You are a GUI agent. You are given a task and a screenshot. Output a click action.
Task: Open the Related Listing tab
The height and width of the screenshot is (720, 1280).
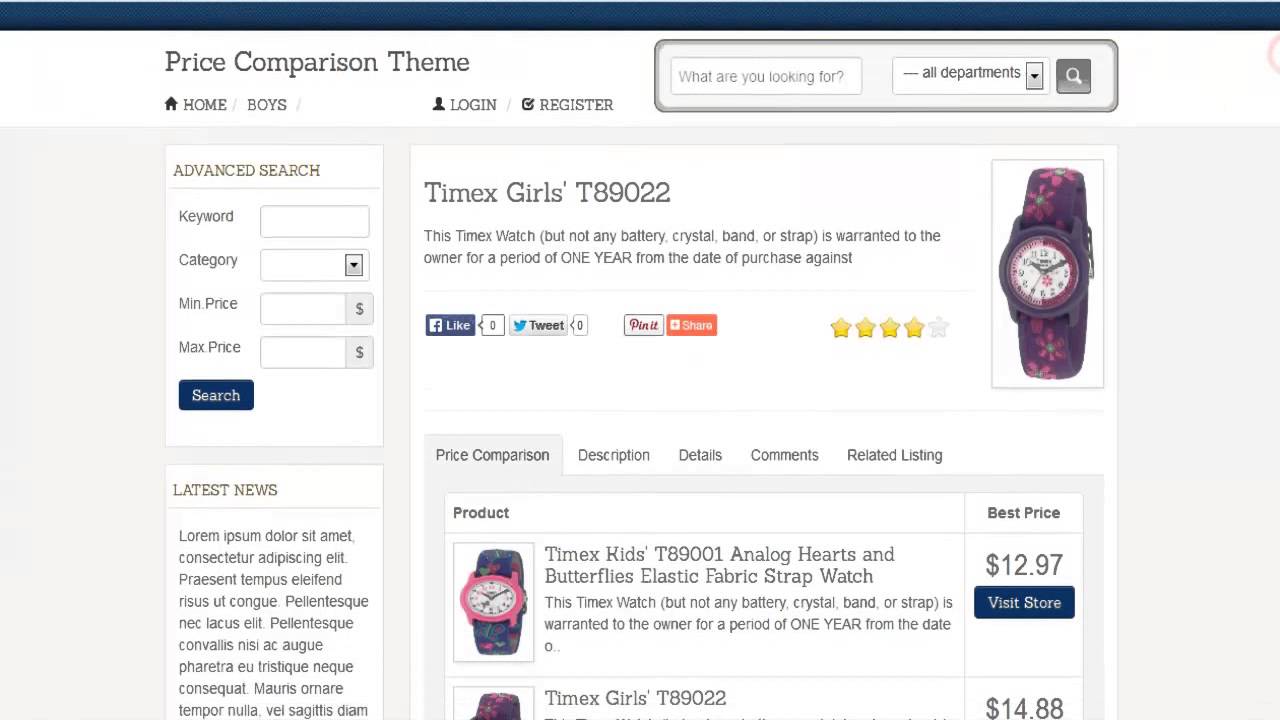pos(895,455)
